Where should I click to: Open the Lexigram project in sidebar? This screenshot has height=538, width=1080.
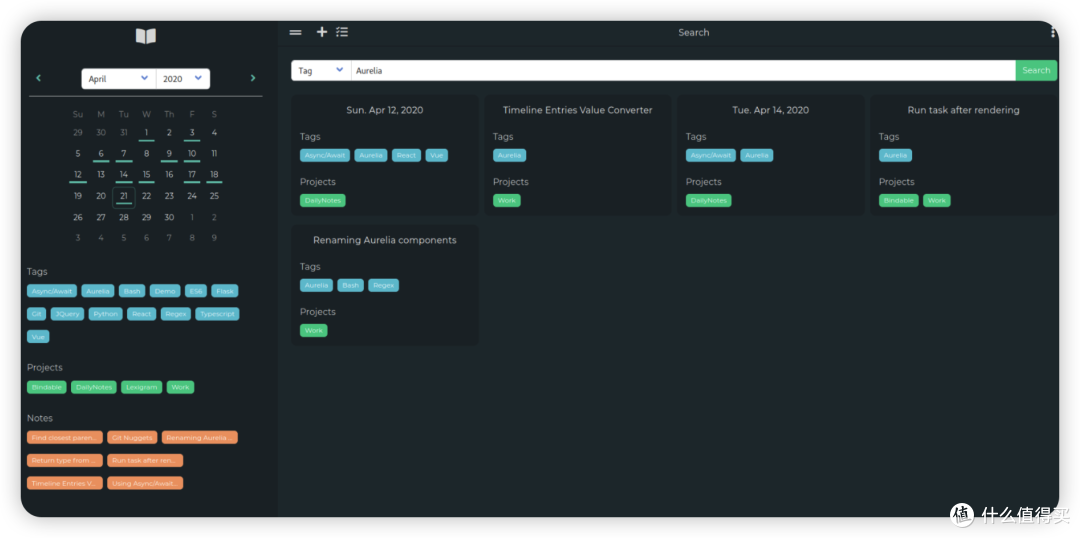(142, 387)
